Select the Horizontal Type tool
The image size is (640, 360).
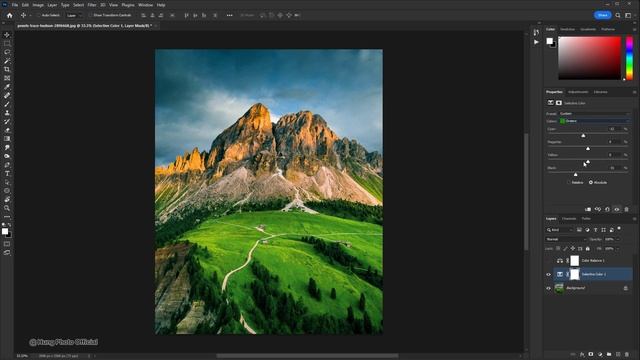[7, 173]
